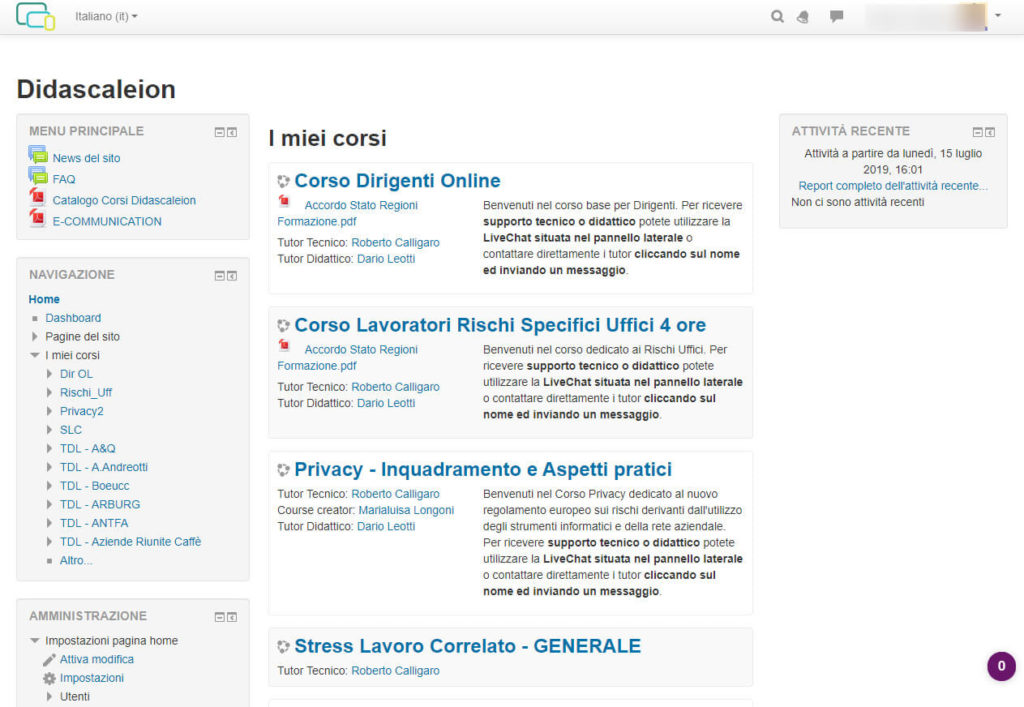Click the pencil icon beside Attiva modifica

(x=49, y=660)
